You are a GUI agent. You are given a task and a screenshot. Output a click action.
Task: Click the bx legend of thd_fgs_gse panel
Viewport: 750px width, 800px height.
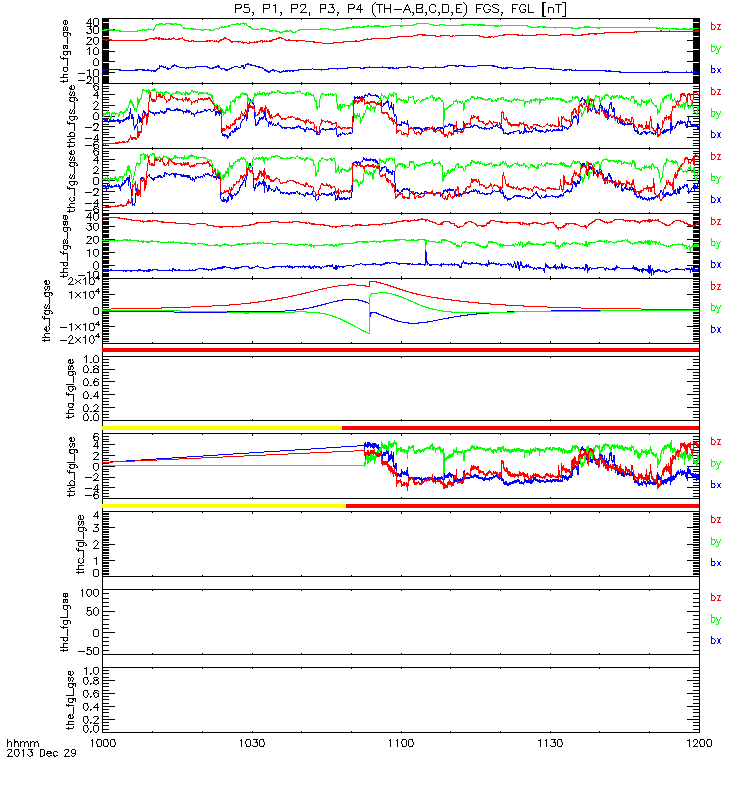[x=716, y=264]
